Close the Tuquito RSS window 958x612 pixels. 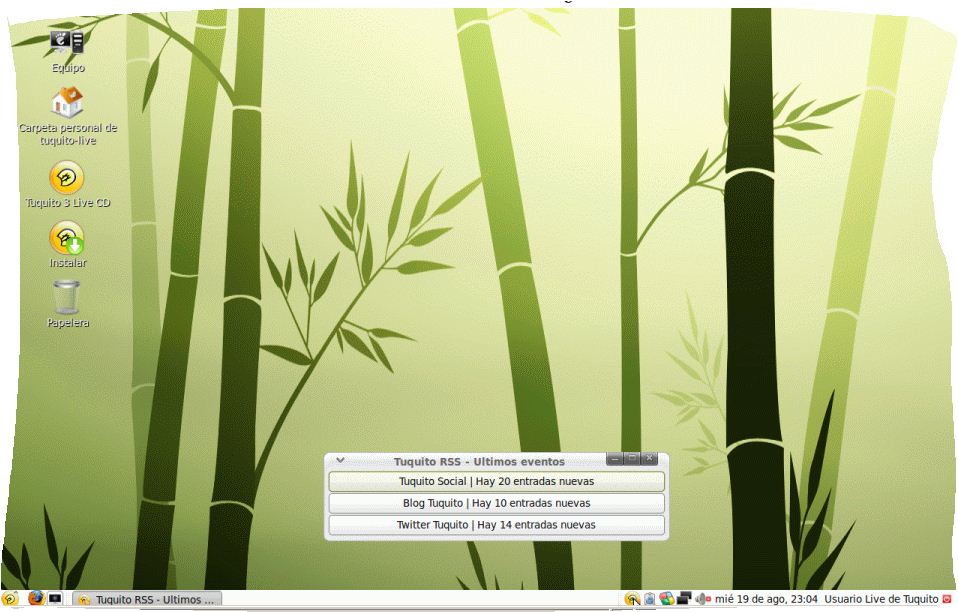(x=650, y=459)
